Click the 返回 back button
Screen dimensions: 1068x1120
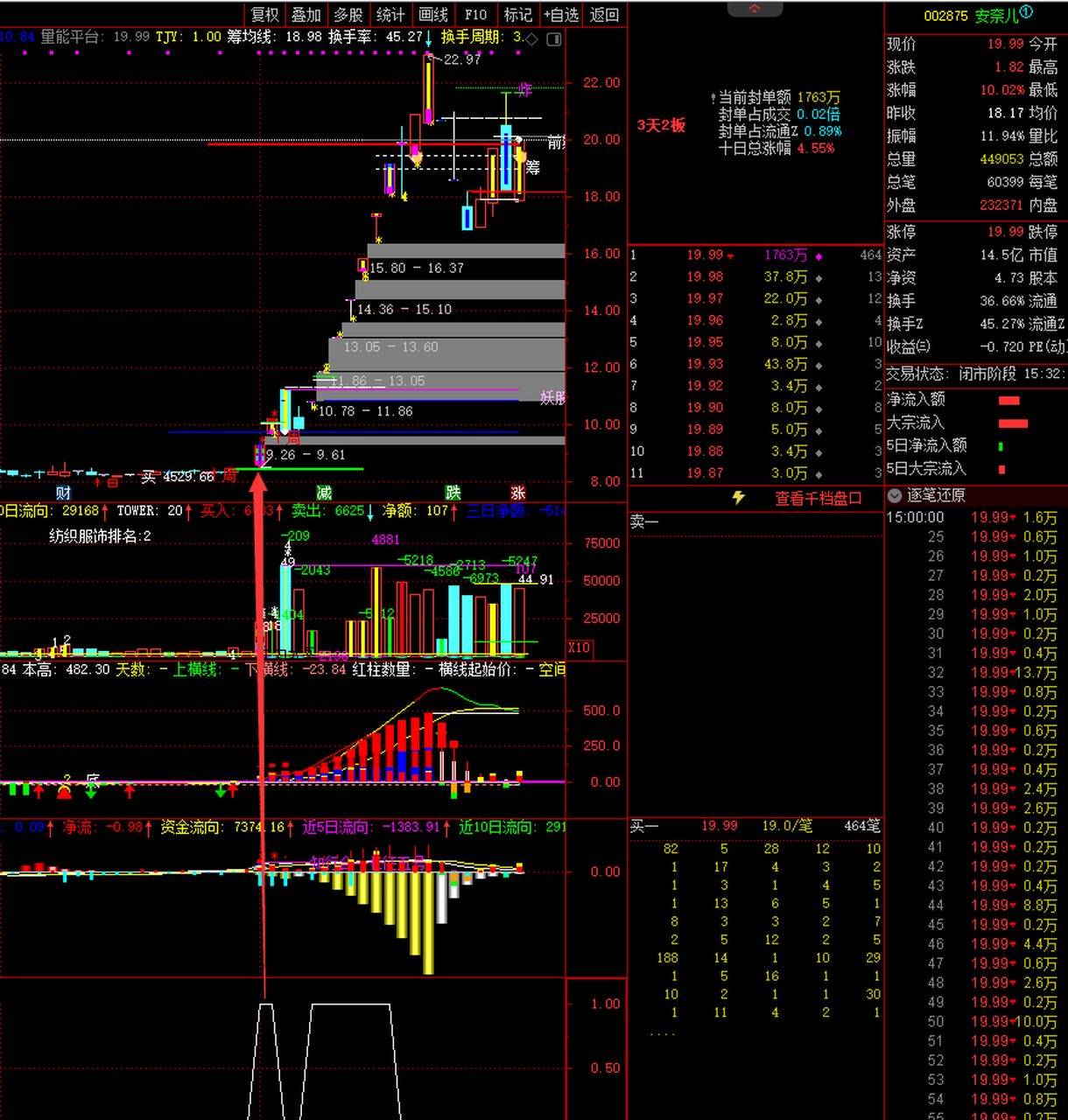[x=604, y=15]
